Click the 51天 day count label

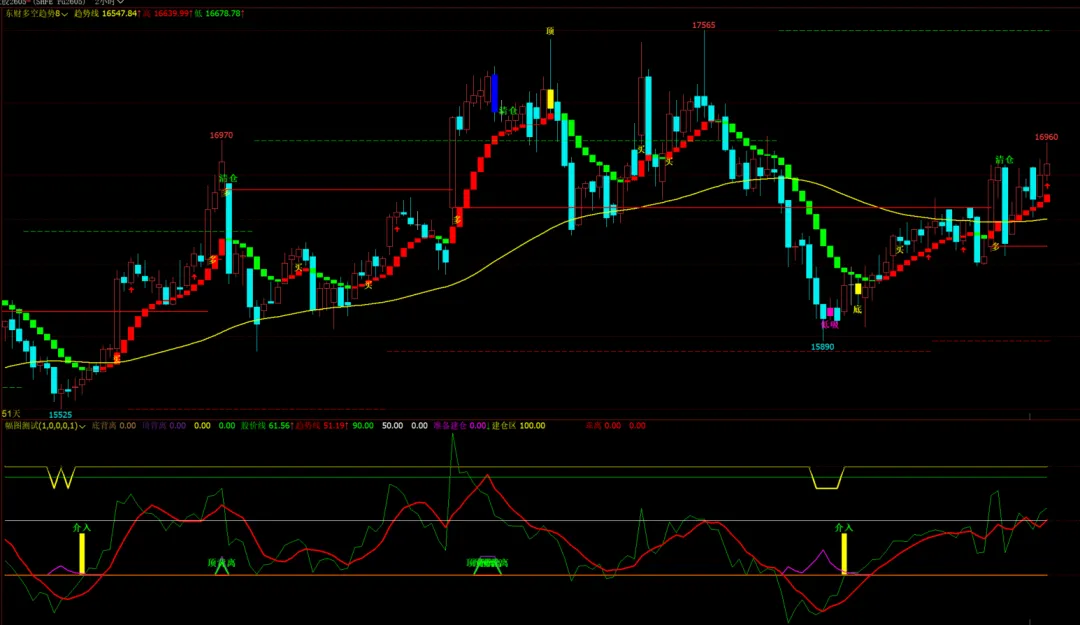(x=11, y=413)
